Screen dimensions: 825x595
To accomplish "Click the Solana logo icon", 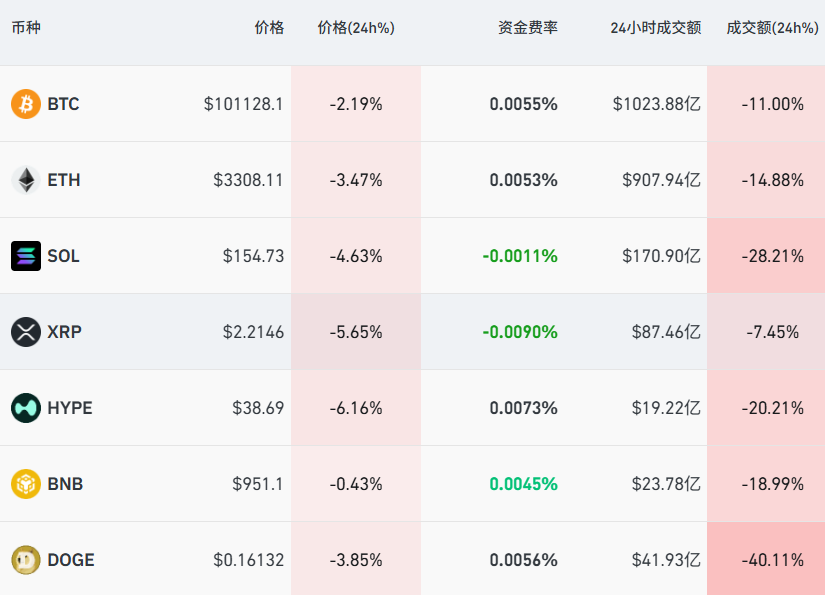I will click(26, 256).
